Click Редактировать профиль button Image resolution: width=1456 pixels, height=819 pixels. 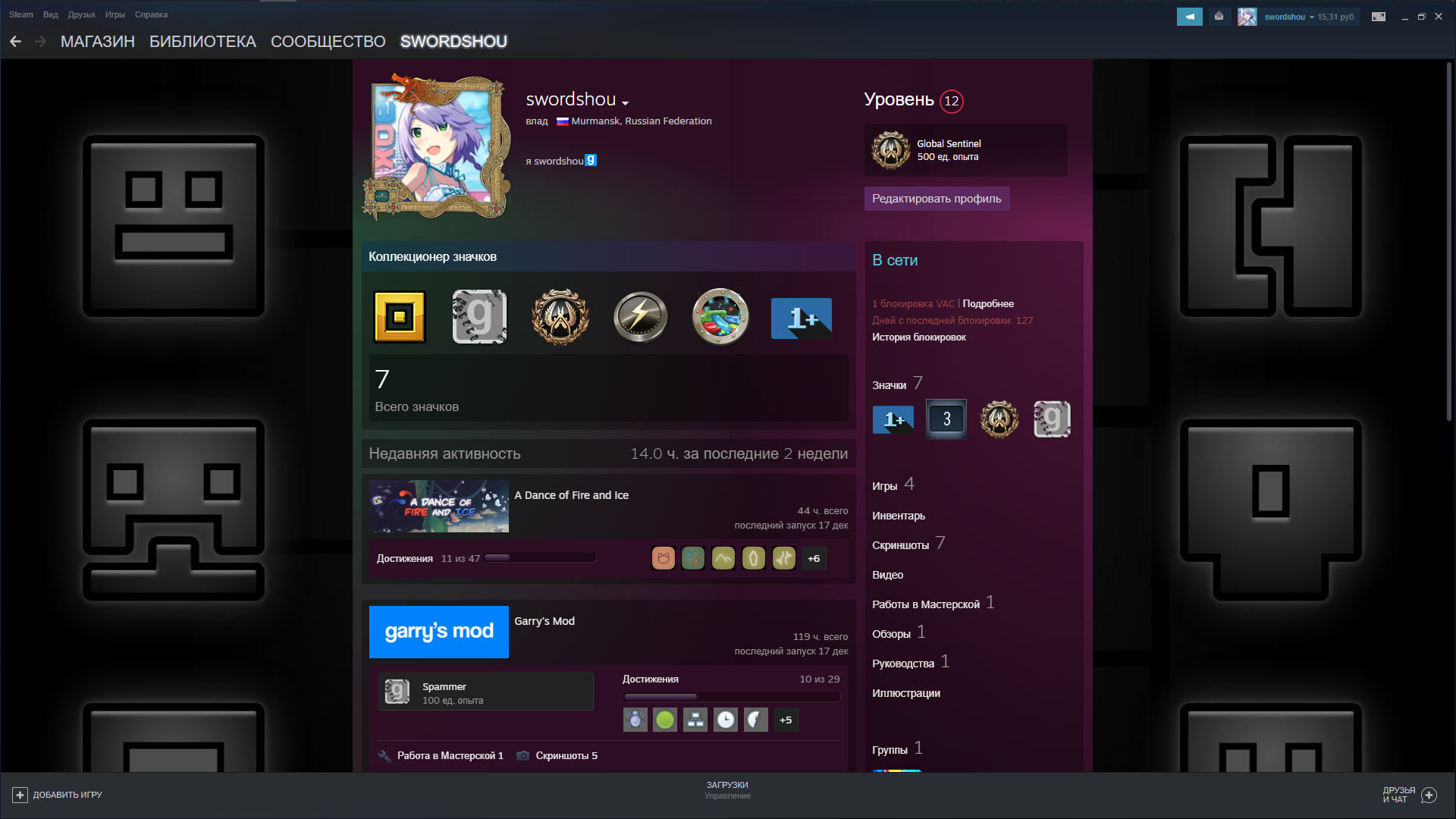[x=937, y=199]
